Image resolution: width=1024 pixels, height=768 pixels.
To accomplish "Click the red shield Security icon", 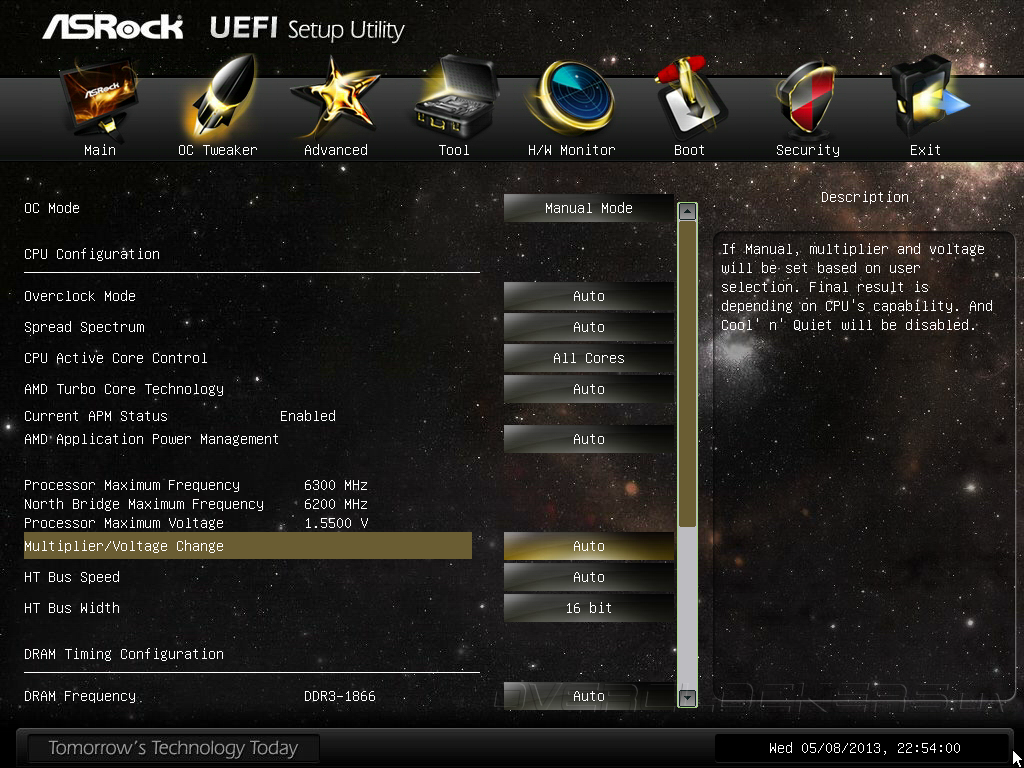I will point(808,99).
